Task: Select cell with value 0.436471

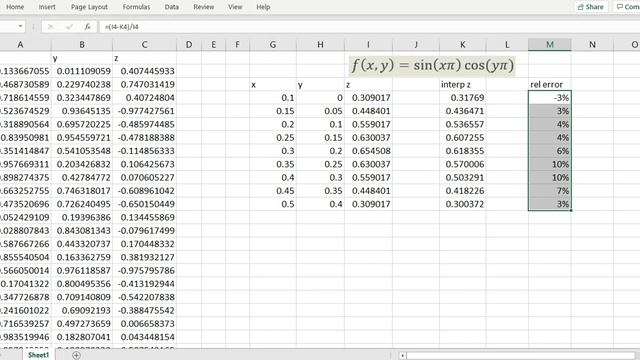Action: click(x=462, y=111)
